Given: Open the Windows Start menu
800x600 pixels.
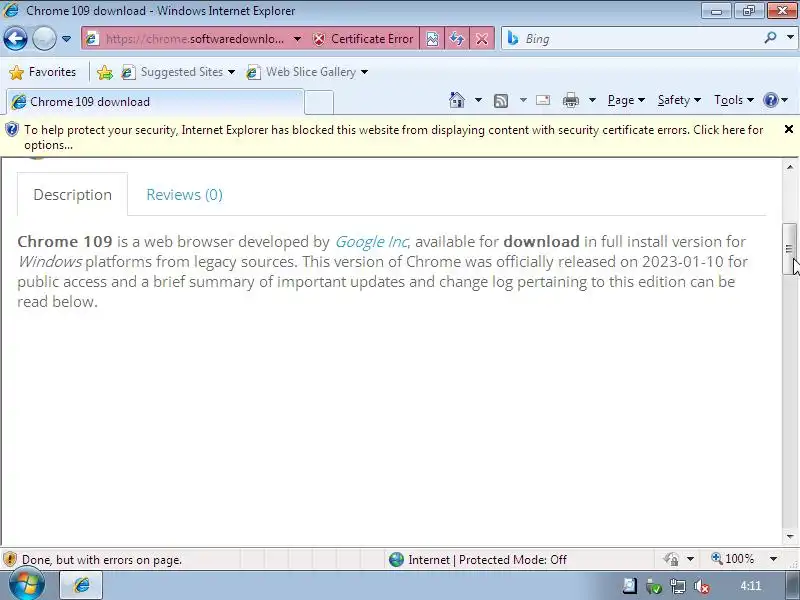Looking at the screenshot, I should 26,586.
